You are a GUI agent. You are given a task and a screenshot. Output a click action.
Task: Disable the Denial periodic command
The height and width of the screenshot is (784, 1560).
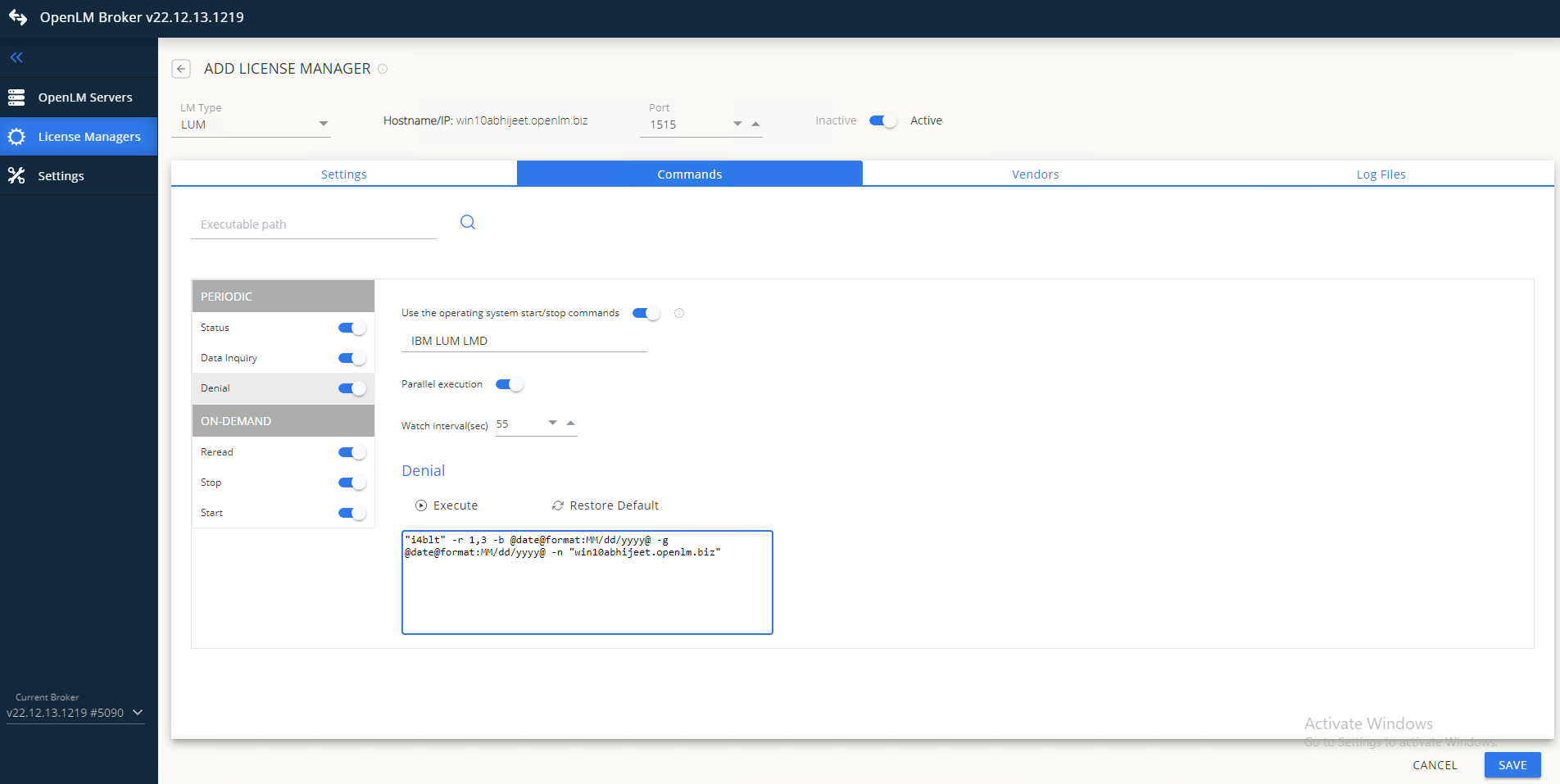pos(351,388)
